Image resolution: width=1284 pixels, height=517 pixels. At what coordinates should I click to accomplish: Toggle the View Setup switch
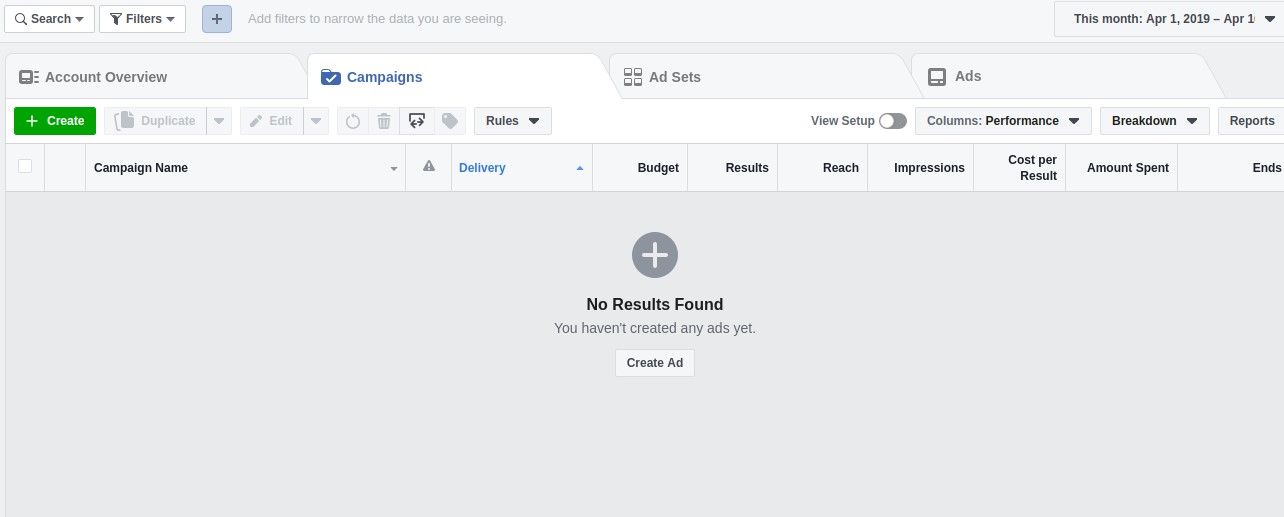(892, 121)
